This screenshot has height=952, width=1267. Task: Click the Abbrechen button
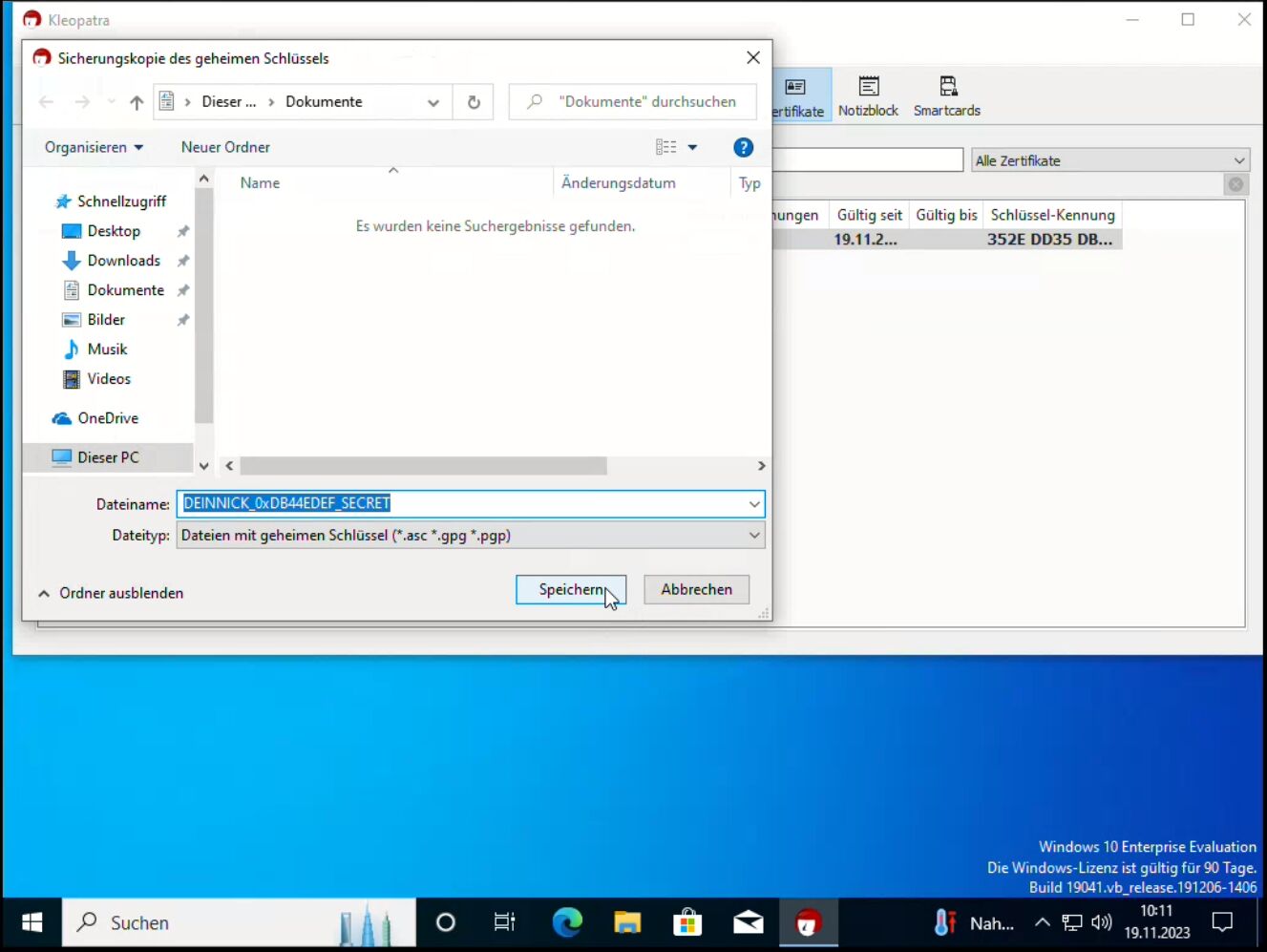tap(696, 590)
